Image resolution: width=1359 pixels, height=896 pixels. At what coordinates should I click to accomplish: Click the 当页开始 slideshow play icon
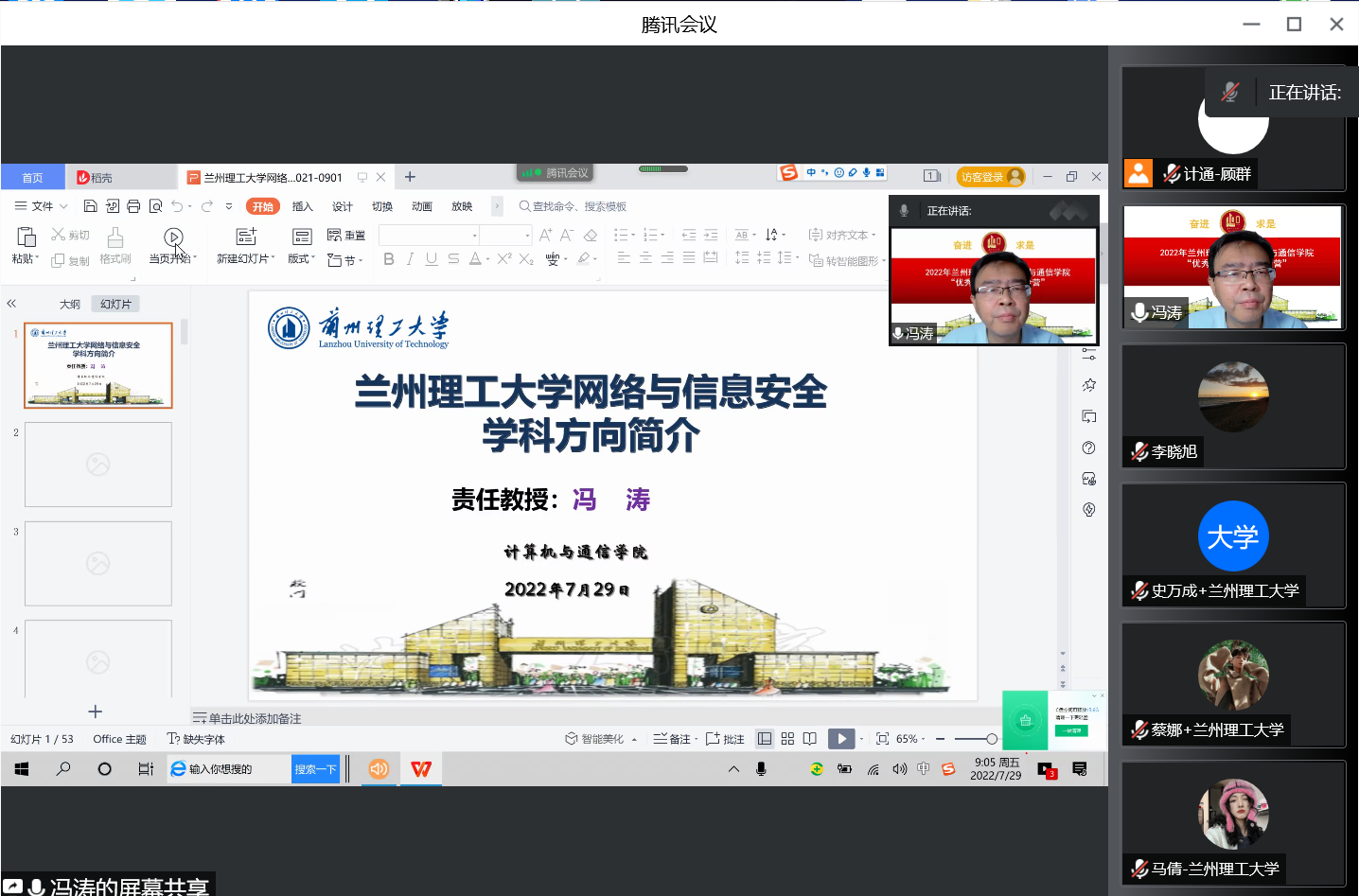pos(172,237)
